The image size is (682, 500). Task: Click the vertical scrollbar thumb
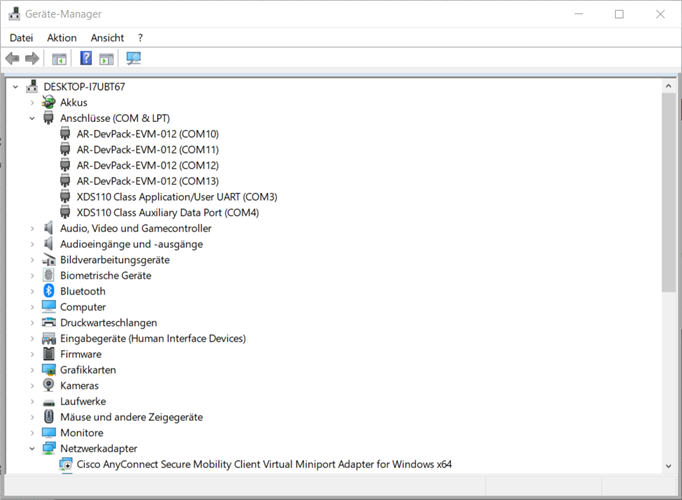pos(669,192)
